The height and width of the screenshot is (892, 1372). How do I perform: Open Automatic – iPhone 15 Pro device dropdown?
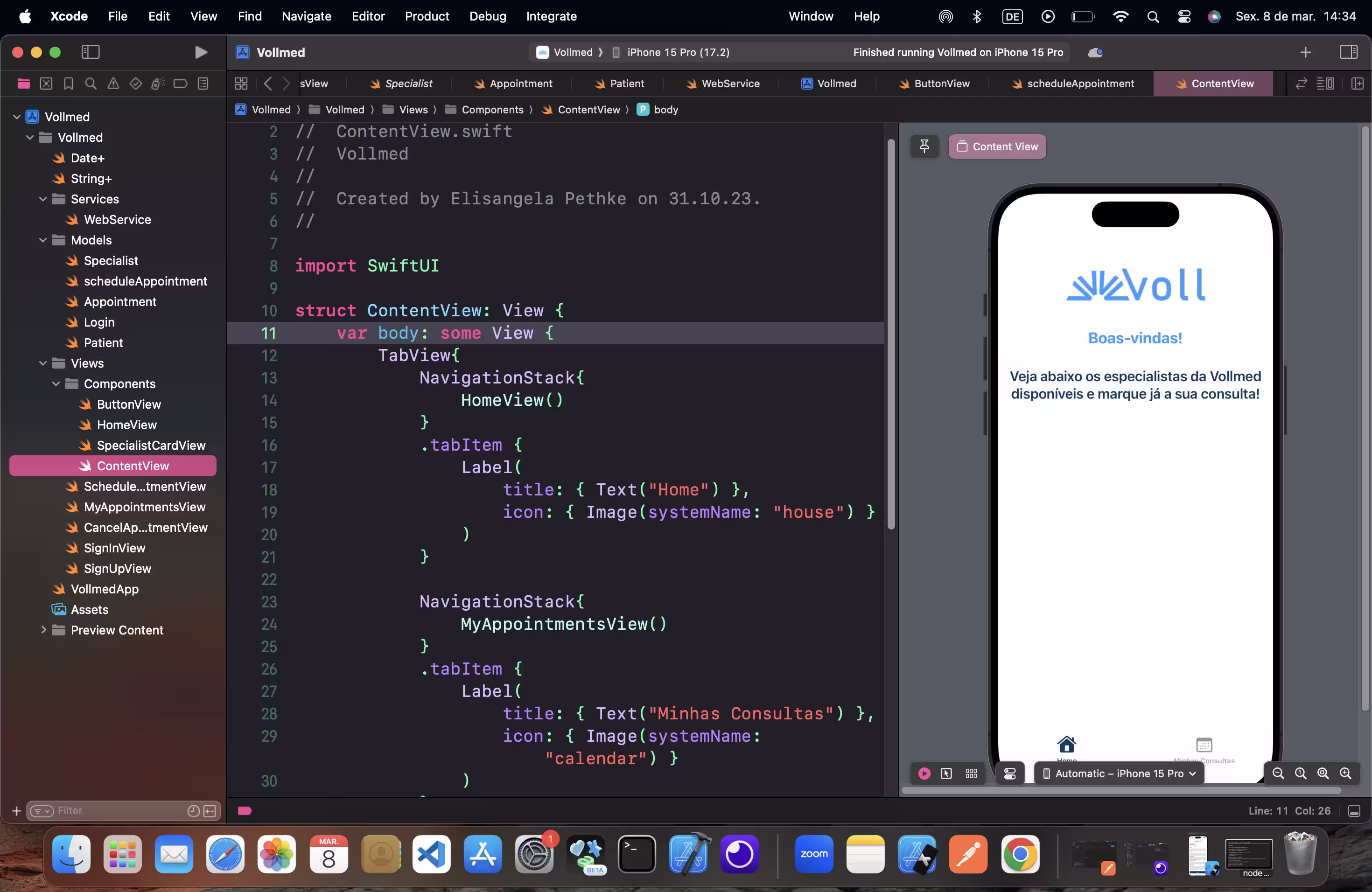1120,774
